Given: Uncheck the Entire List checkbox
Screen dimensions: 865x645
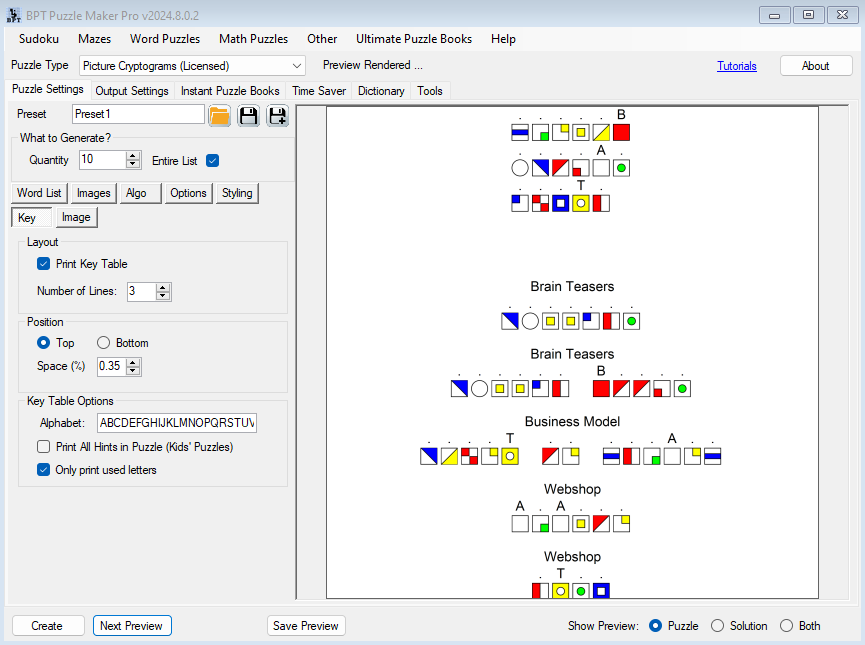Looking at the screenshot, I should click(x=212, y=160).
